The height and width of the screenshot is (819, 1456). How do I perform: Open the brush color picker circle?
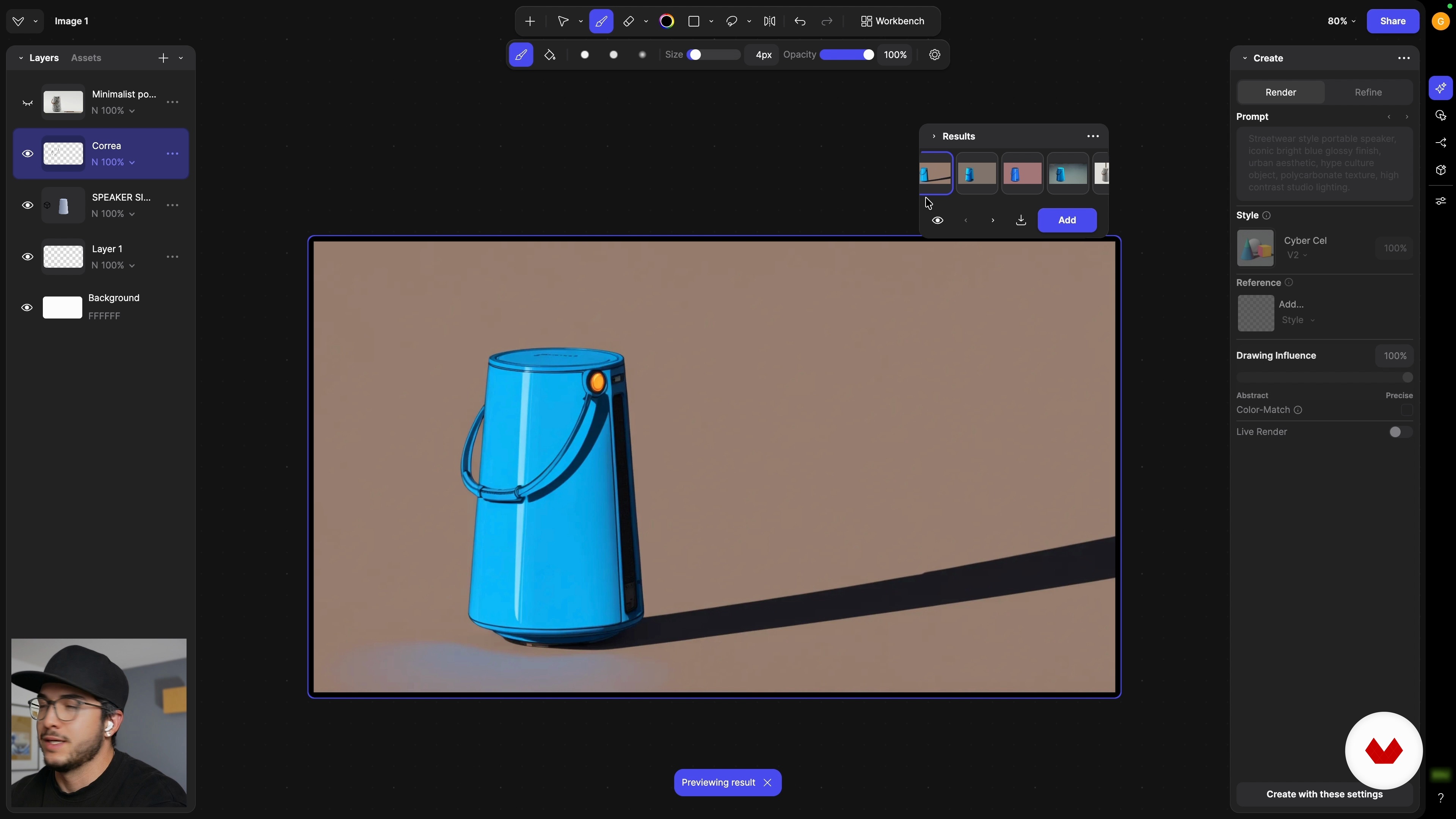pos(667,22)
